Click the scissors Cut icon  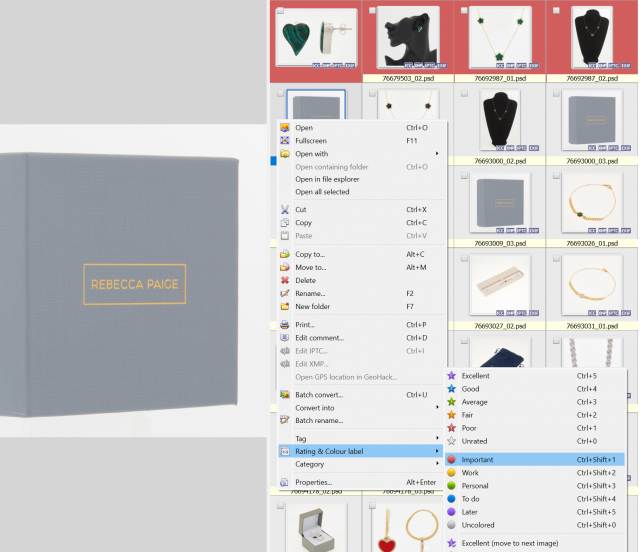click(285, 209)
